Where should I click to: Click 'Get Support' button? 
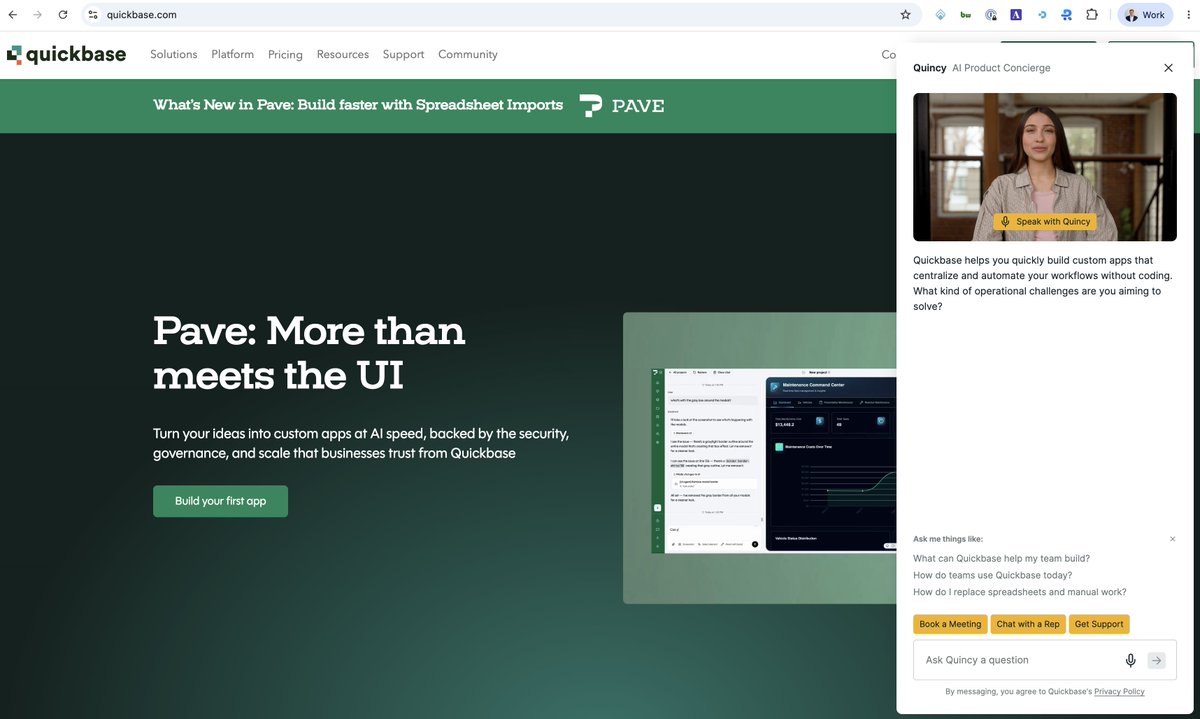click(x=1099, y=624)
